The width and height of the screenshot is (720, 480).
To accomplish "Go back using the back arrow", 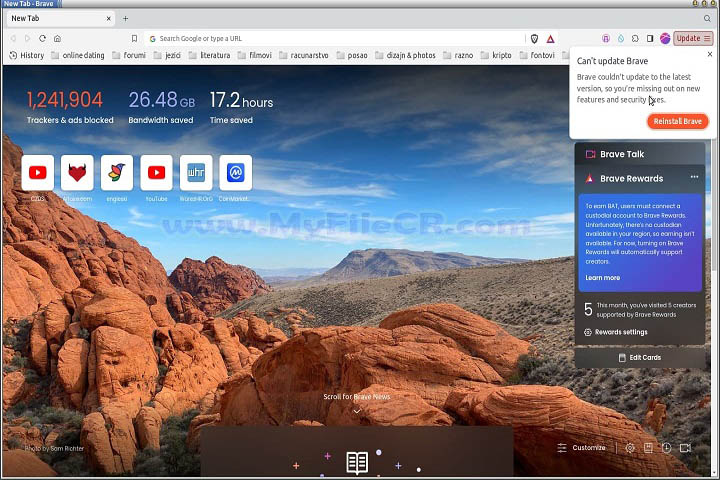I will [x=13, y=39].
